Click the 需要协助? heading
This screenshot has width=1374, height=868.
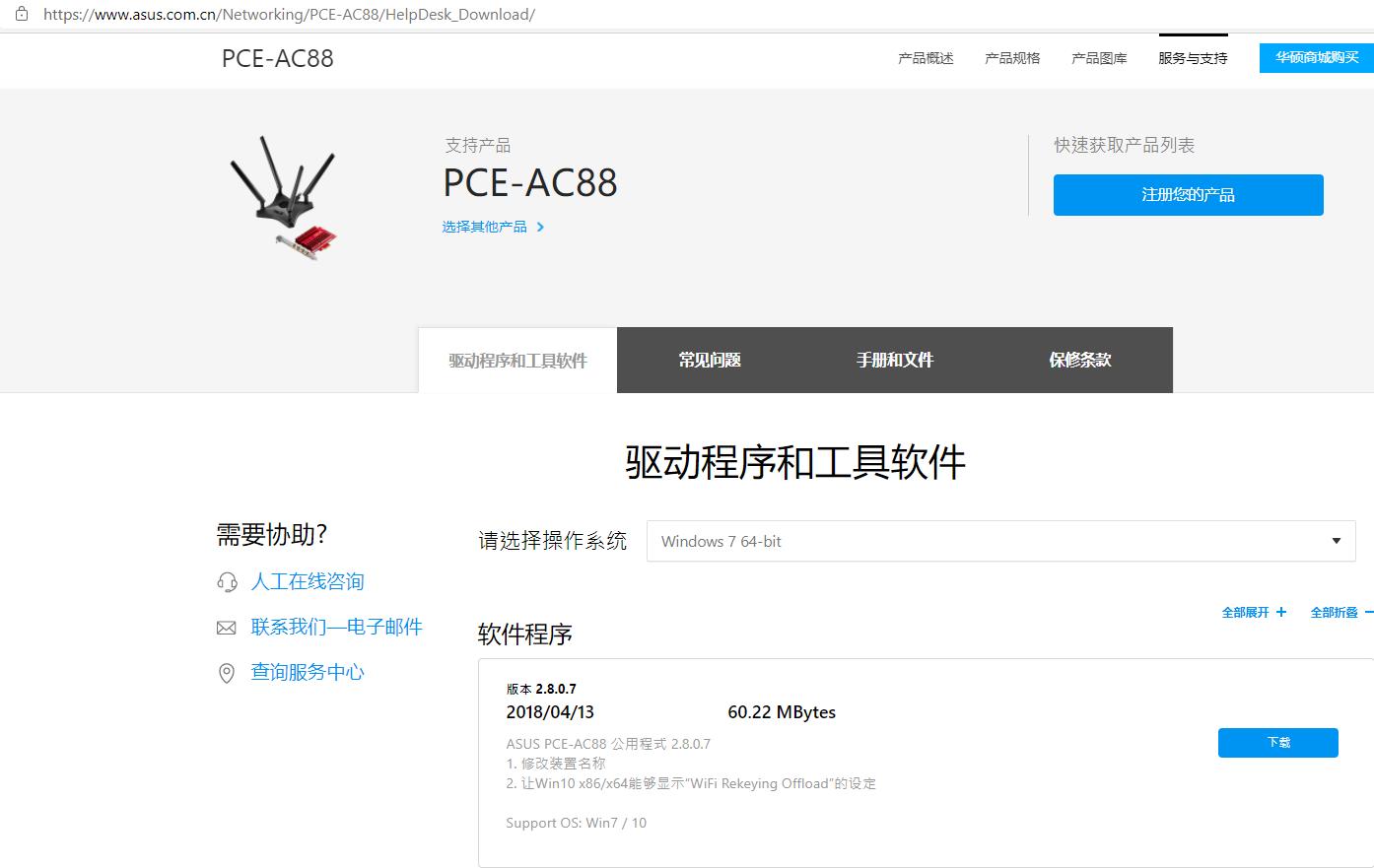[271, 535]
